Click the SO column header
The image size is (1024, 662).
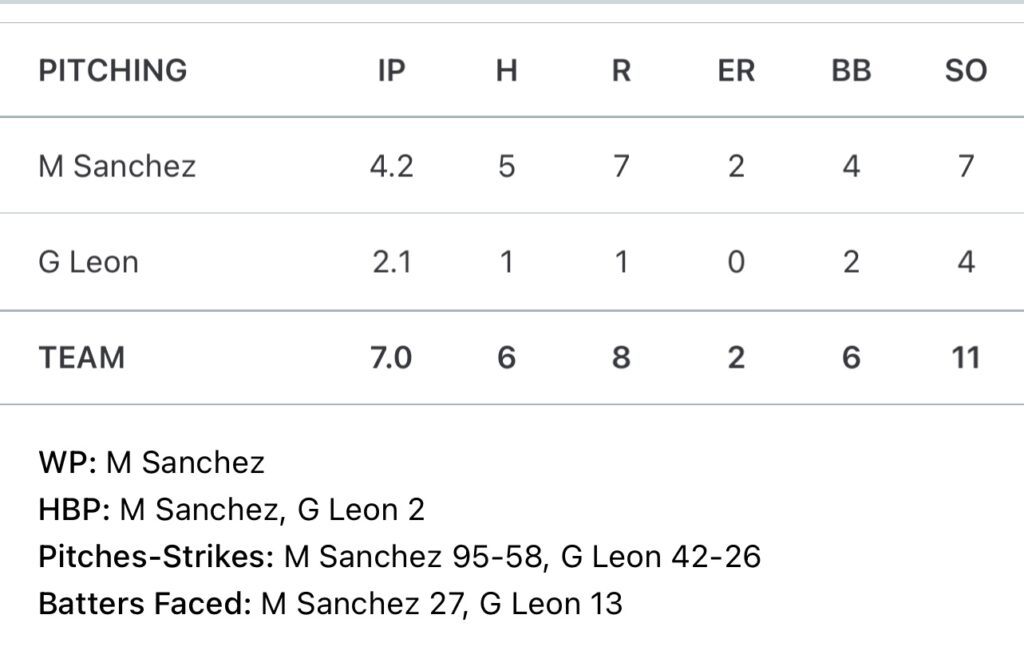[965, 71]
